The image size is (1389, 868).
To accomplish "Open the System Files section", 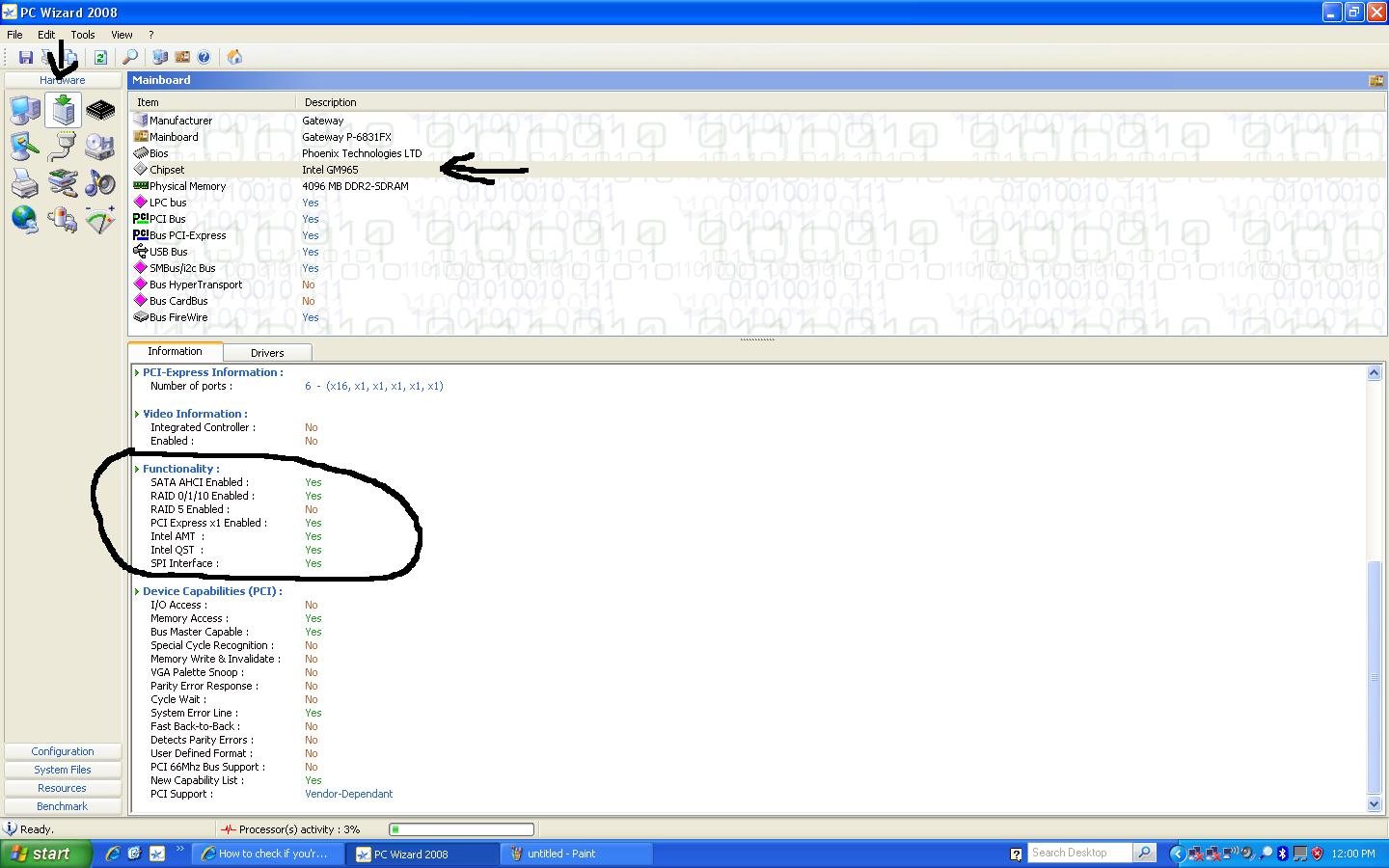I will (x=63, y=770).
